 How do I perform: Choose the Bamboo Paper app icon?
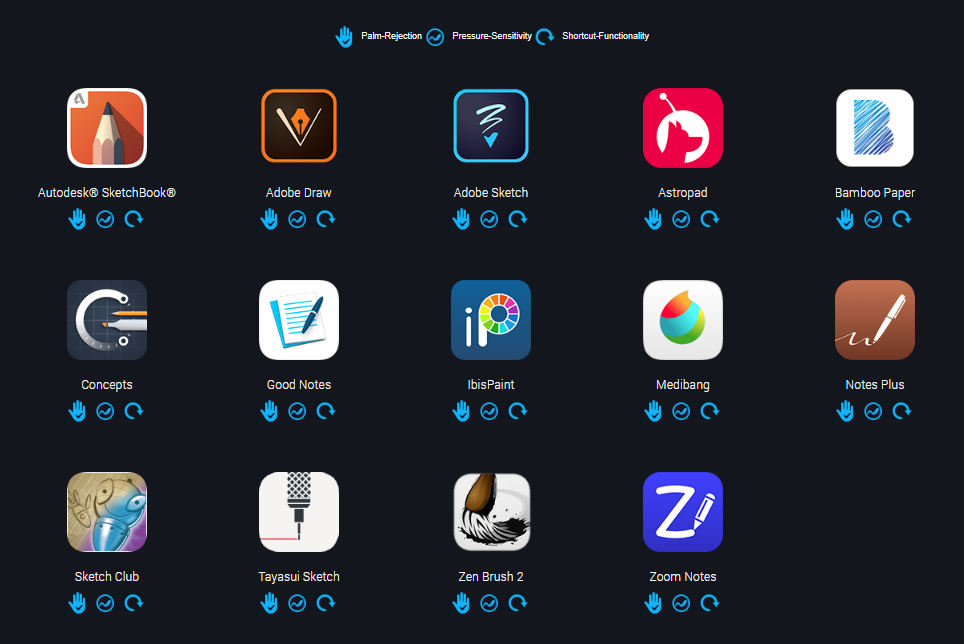click(875, 128)
